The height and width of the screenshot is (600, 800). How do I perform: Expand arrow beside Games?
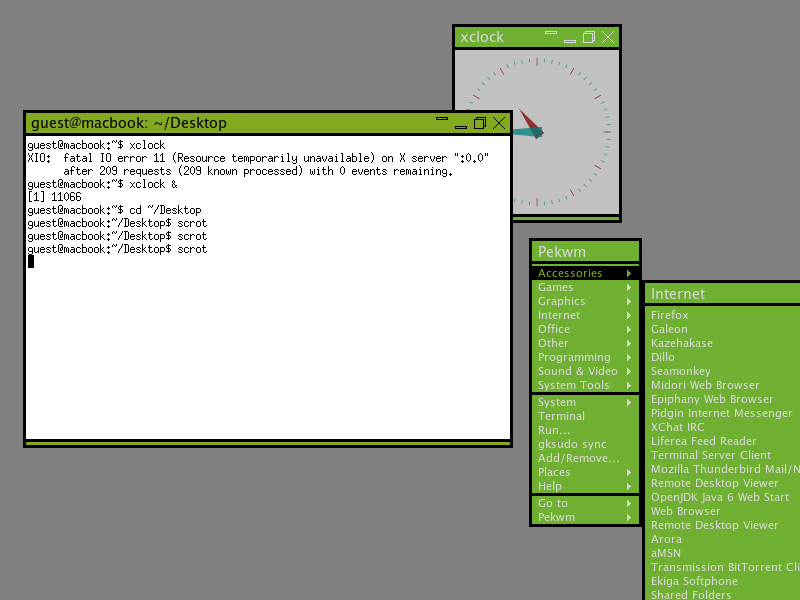click(629, 287)
